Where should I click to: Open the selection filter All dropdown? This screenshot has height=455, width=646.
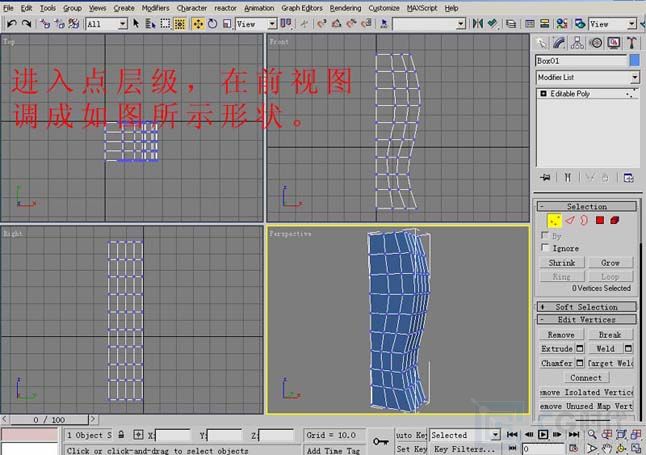coord(122,24)
